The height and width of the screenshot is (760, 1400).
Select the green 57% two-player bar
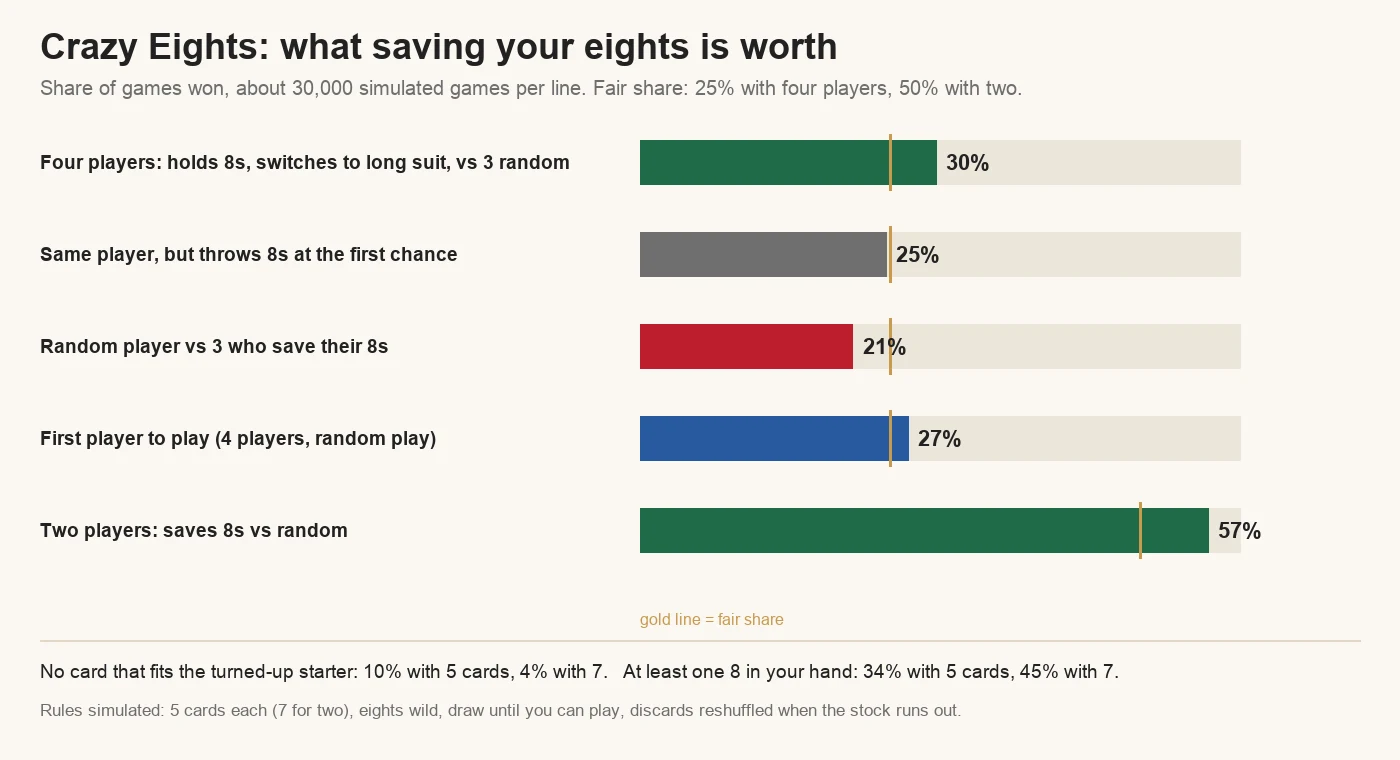tap(924, 530)
